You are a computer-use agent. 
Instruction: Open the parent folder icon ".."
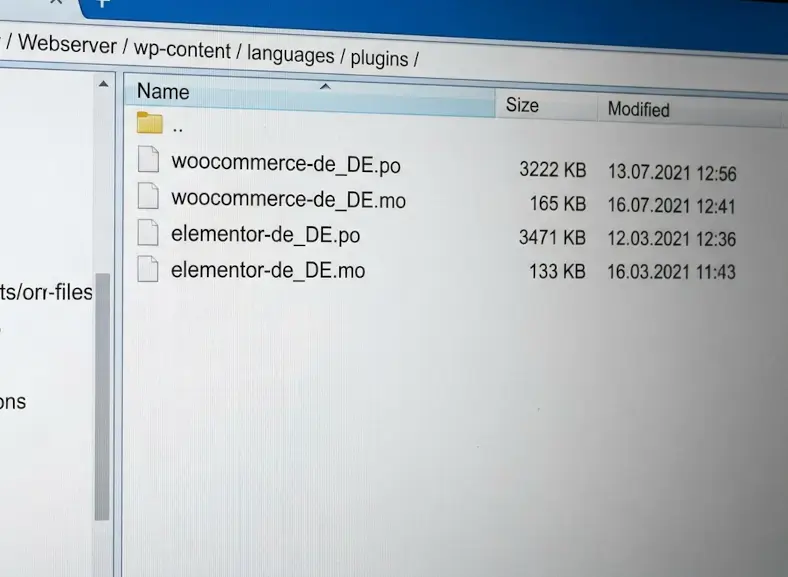coord(150,123)
